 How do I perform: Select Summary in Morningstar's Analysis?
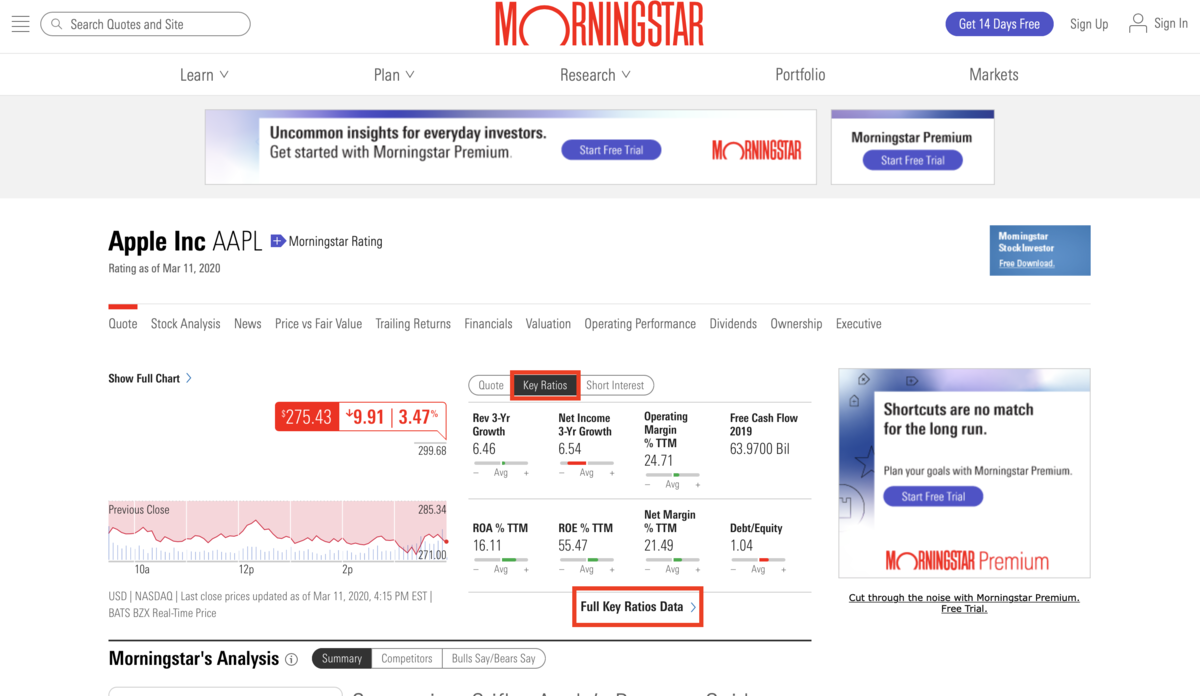pyautogui.click(x=341, y=659)
